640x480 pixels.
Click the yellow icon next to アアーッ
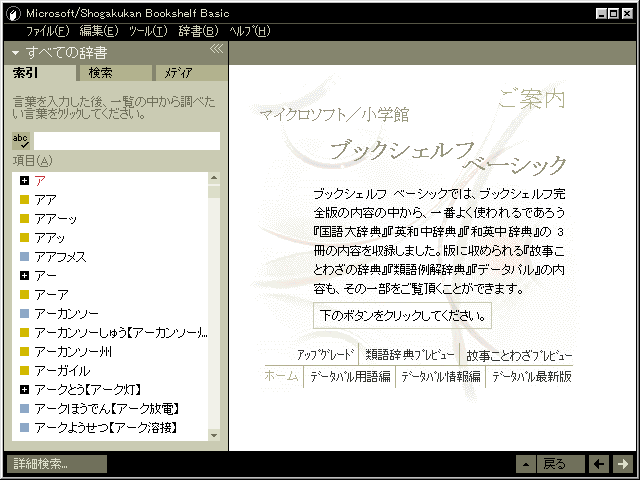tap(24, 218)
